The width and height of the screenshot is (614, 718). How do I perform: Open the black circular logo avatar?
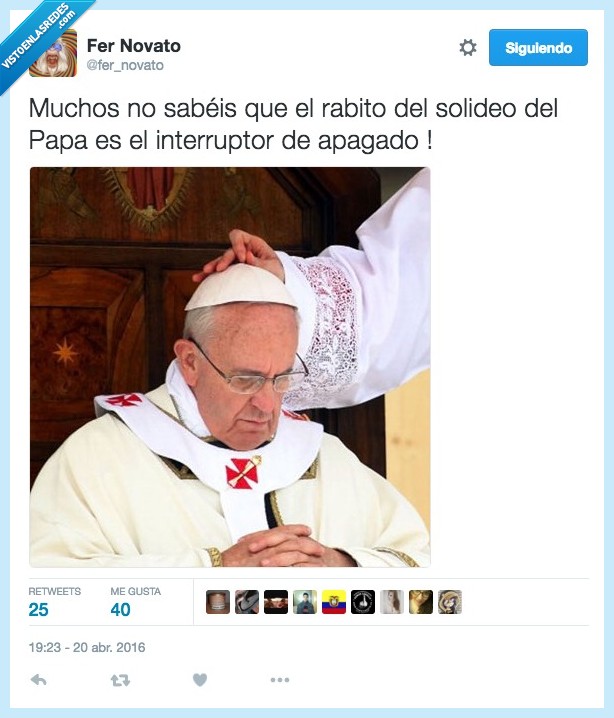[363, 602]
